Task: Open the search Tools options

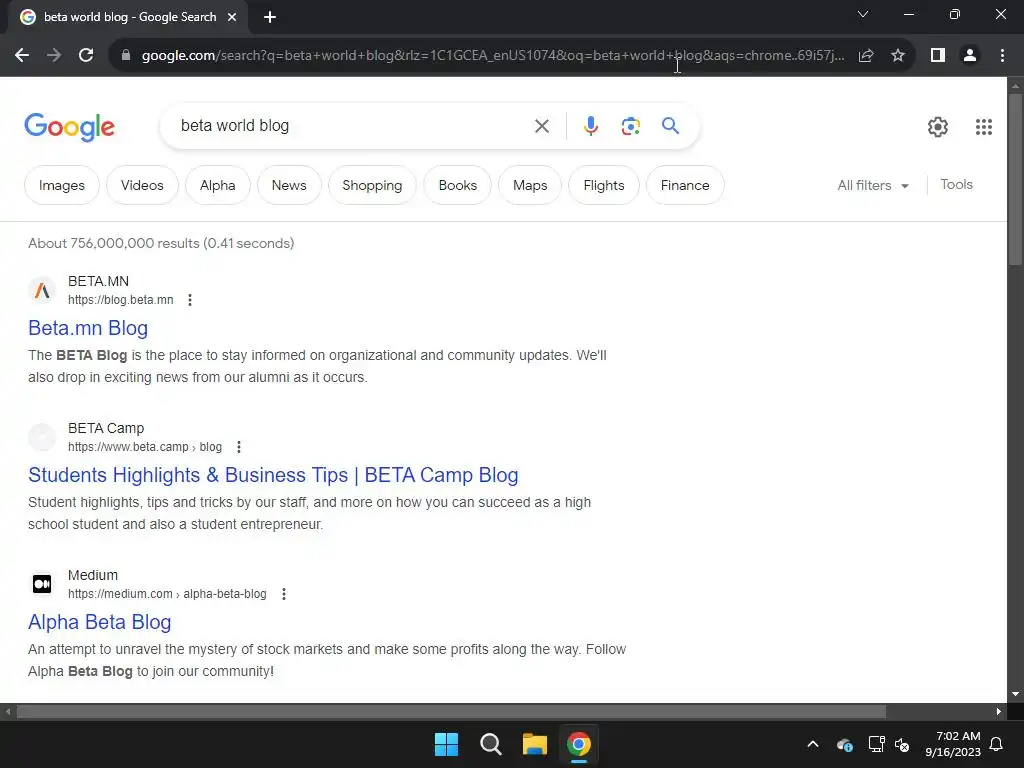Action: point(956,184)
